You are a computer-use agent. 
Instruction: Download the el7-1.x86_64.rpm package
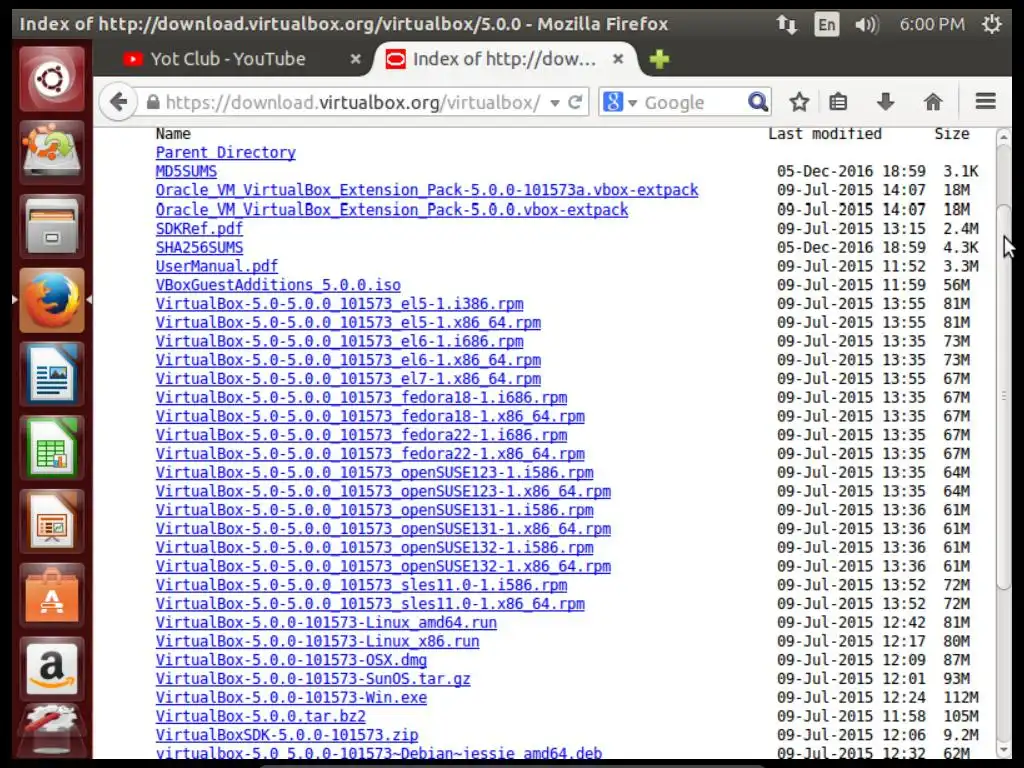tap(348, 379)
